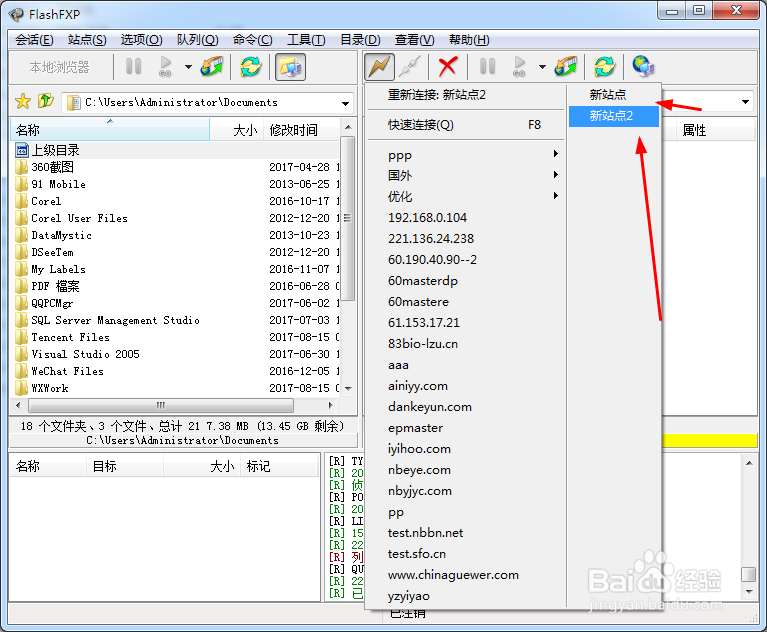The height and width of the screenshot is (632, 767).
Task: Open the 帮助(H) menu
Action: (x=469, y=40)
